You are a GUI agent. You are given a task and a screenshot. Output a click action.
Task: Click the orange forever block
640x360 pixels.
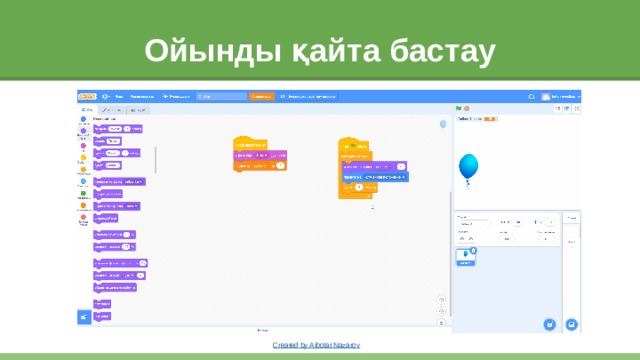[x=355, y=156]
